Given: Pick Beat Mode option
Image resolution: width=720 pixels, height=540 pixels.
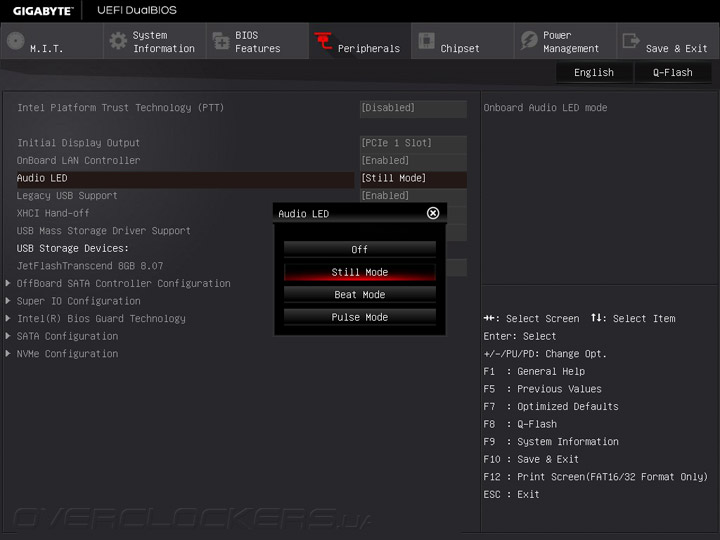Looking at the screenshot, I should click(x=360, y=294).
